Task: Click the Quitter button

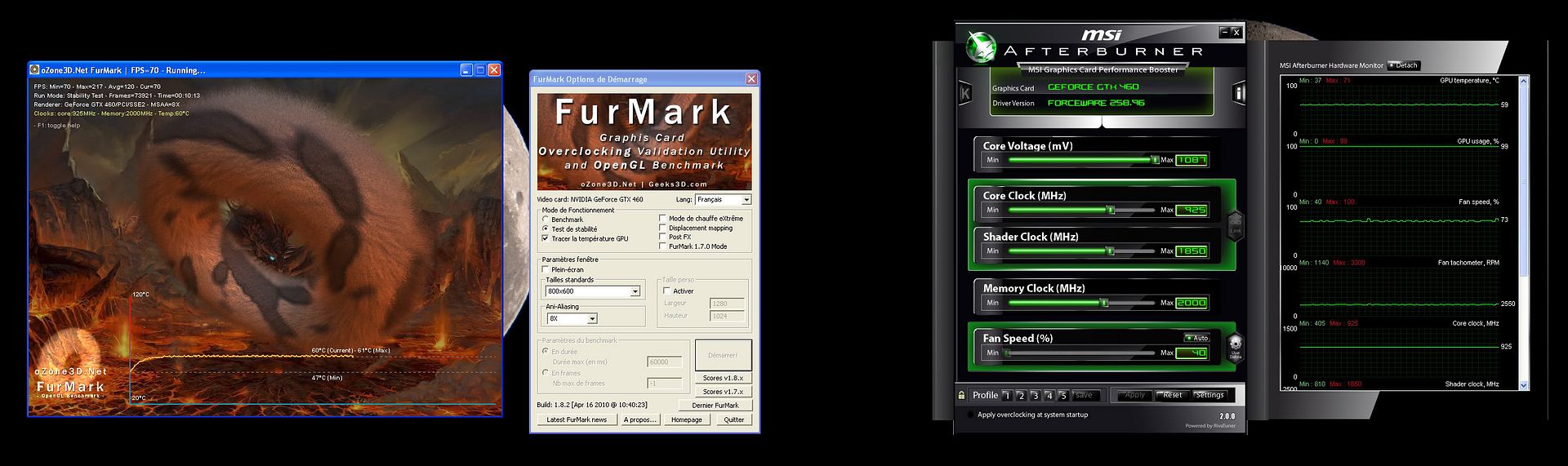Action: pos(734,419)
